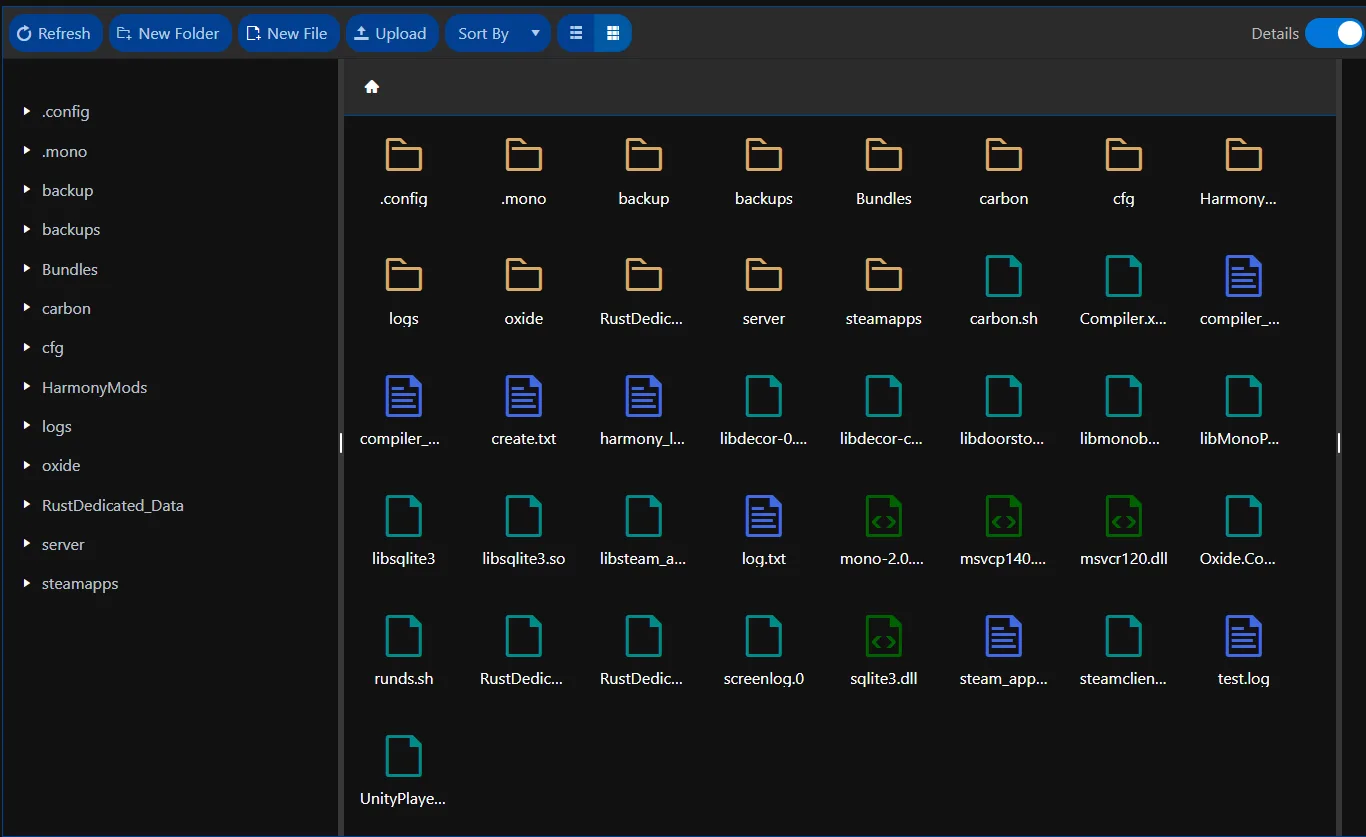Select the file starting with UnityPlaye
This screenshot has height=837, width=1366.
(x=404, y=756)
